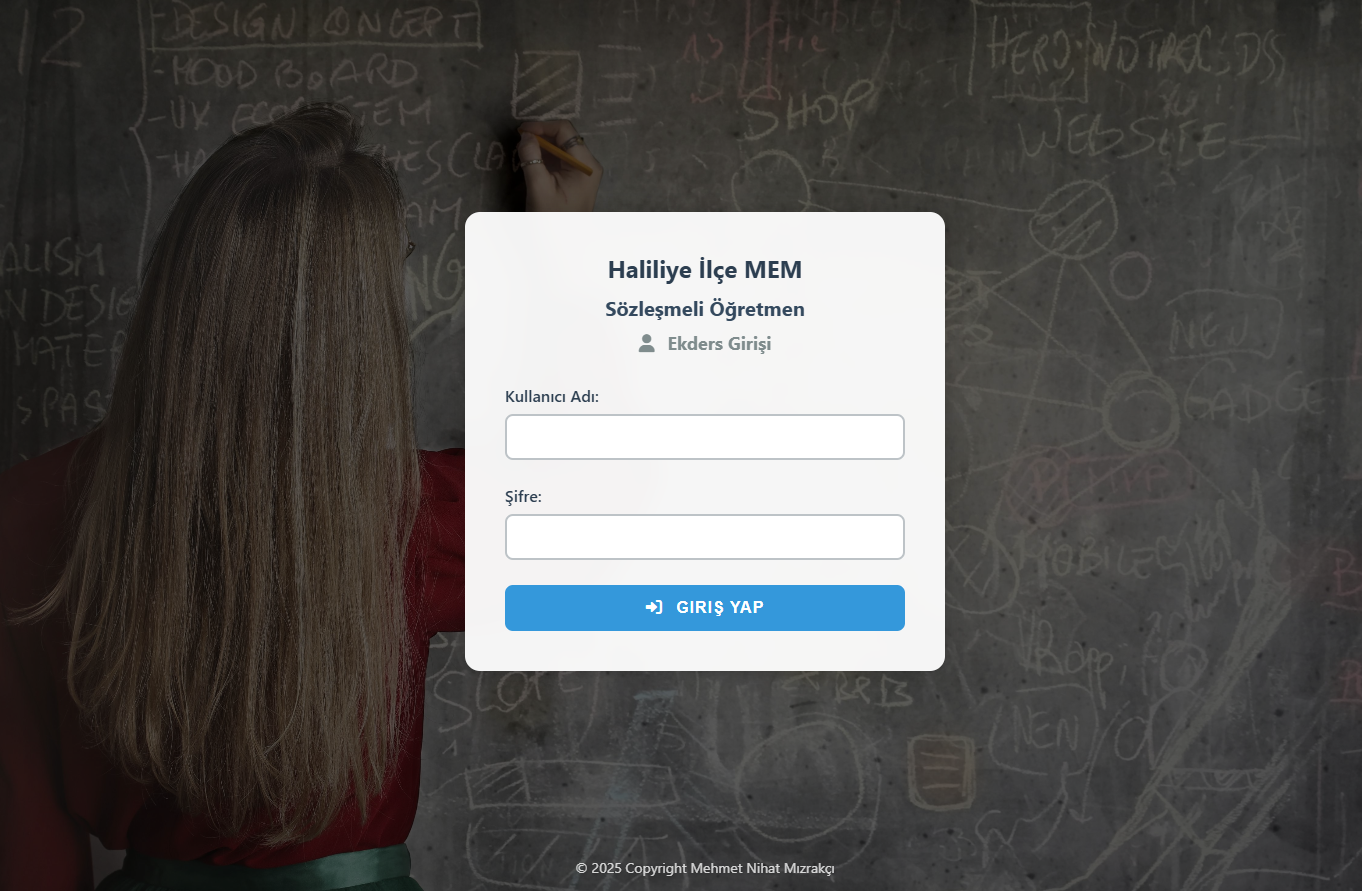1362x891 pixels.
Task: Click the Ekders Girişi caption text
Action: pyautogui.click(x=719, y=344)
